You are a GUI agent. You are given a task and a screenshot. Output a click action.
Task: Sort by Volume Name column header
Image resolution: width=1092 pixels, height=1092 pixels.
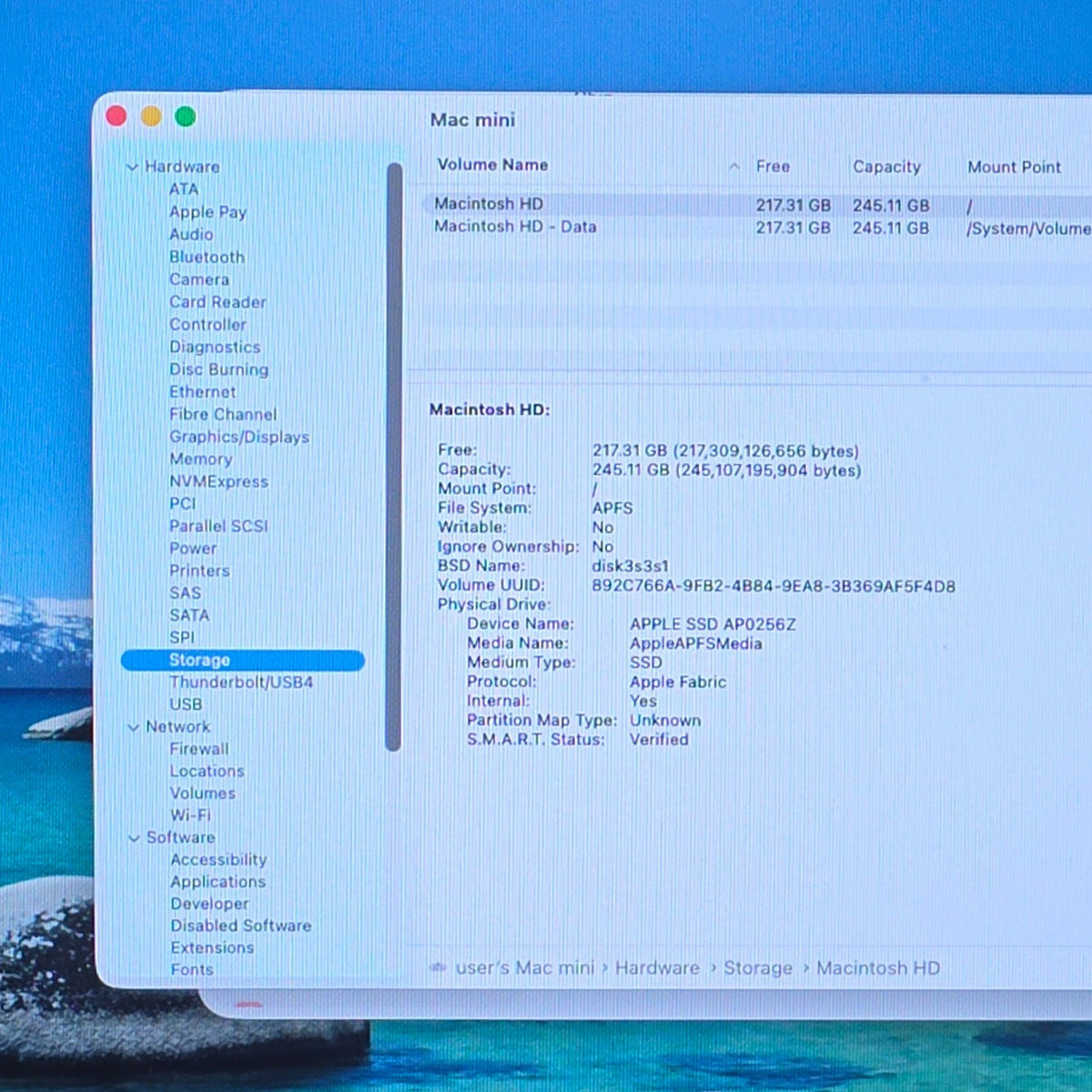(x=492, y=165)
